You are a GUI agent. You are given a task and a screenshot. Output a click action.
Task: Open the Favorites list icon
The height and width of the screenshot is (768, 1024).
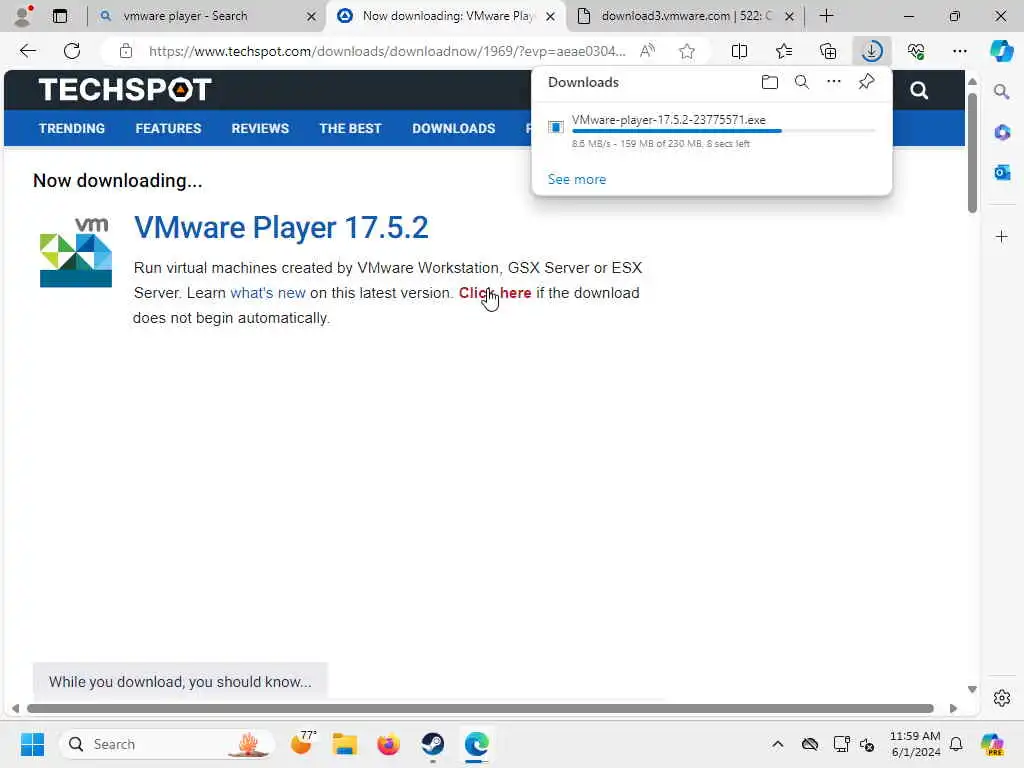tap(784, 51)
